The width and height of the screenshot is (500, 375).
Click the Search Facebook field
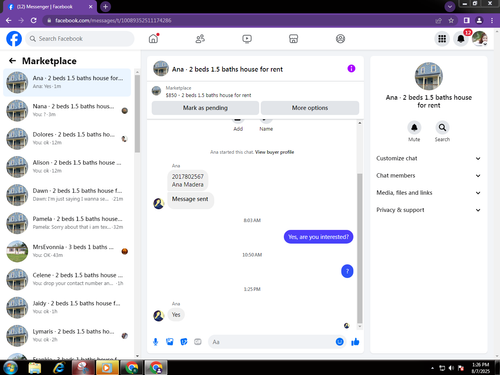(80, 39)
